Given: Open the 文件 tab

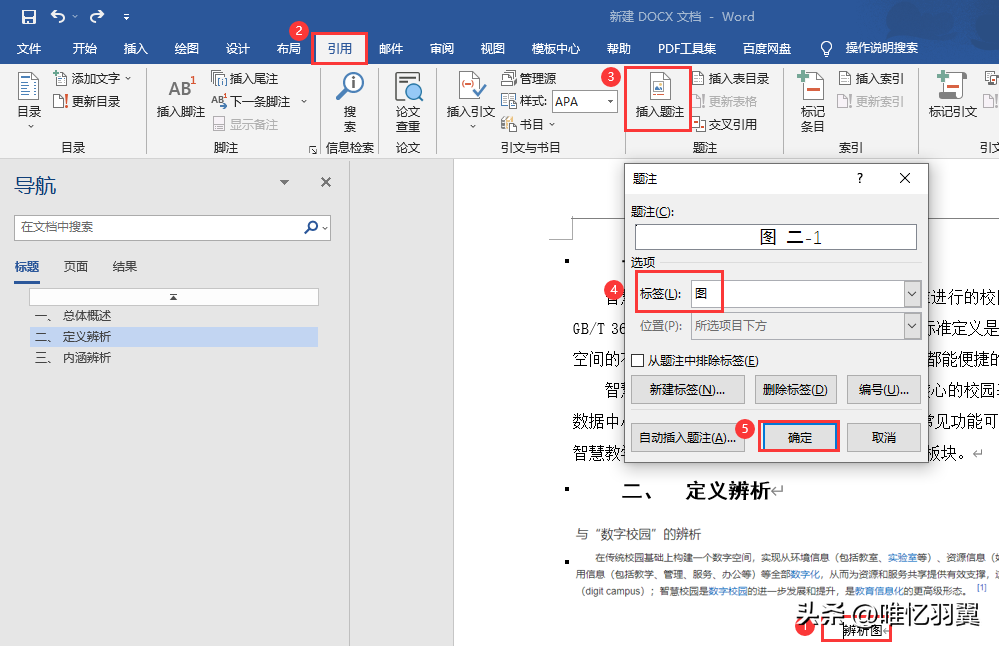Looking at the screenshot, I should click(x=29, y=48).
